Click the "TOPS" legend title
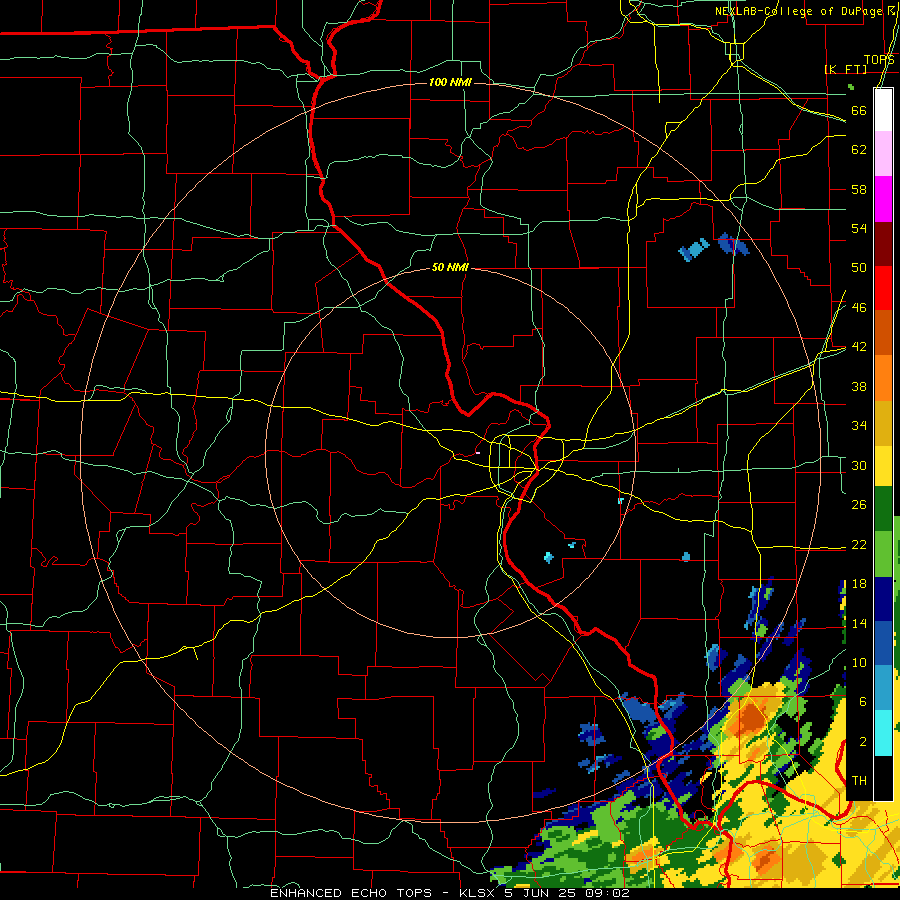Image resolution: width=900 pixels, height=900 pixels. pos(879,60)
